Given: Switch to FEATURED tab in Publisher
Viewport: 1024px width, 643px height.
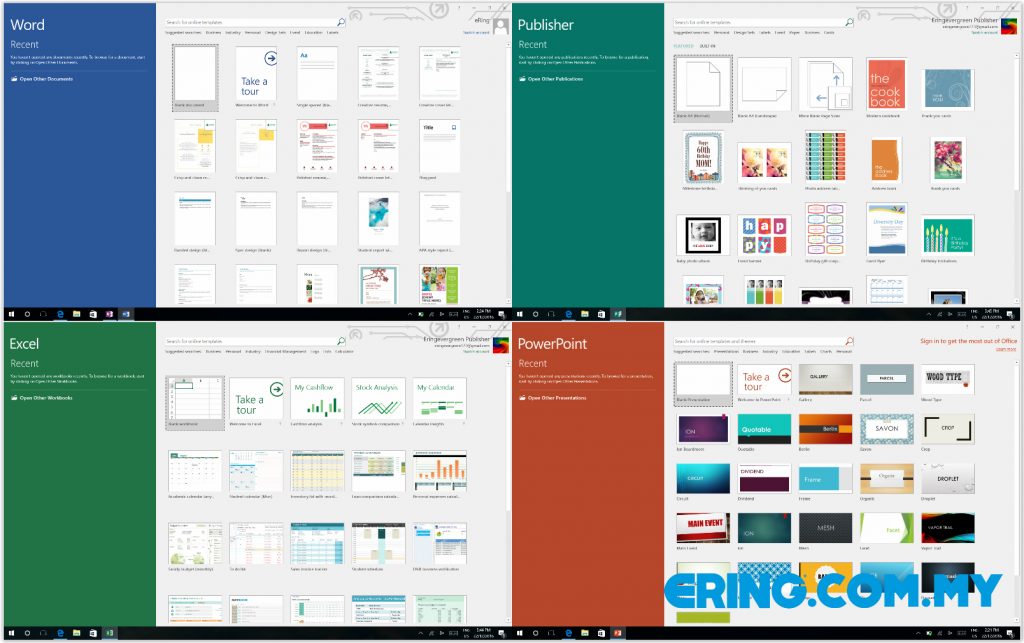Looking at the screenshot, I should pos(683,46).
